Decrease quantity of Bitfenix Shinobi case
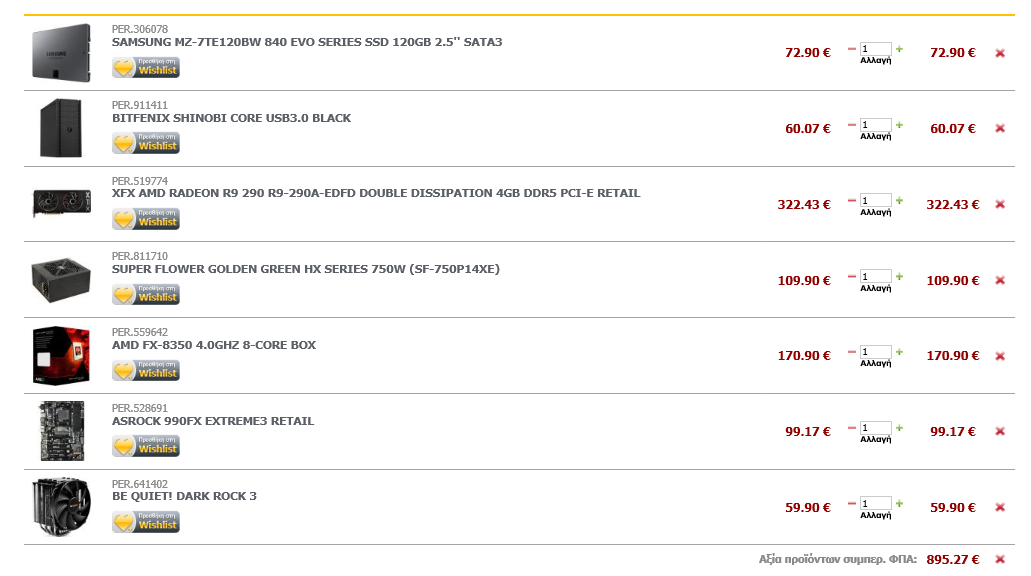Image resolution: width=1031 pixels, height=576 pixels. (x=851, y=125)
